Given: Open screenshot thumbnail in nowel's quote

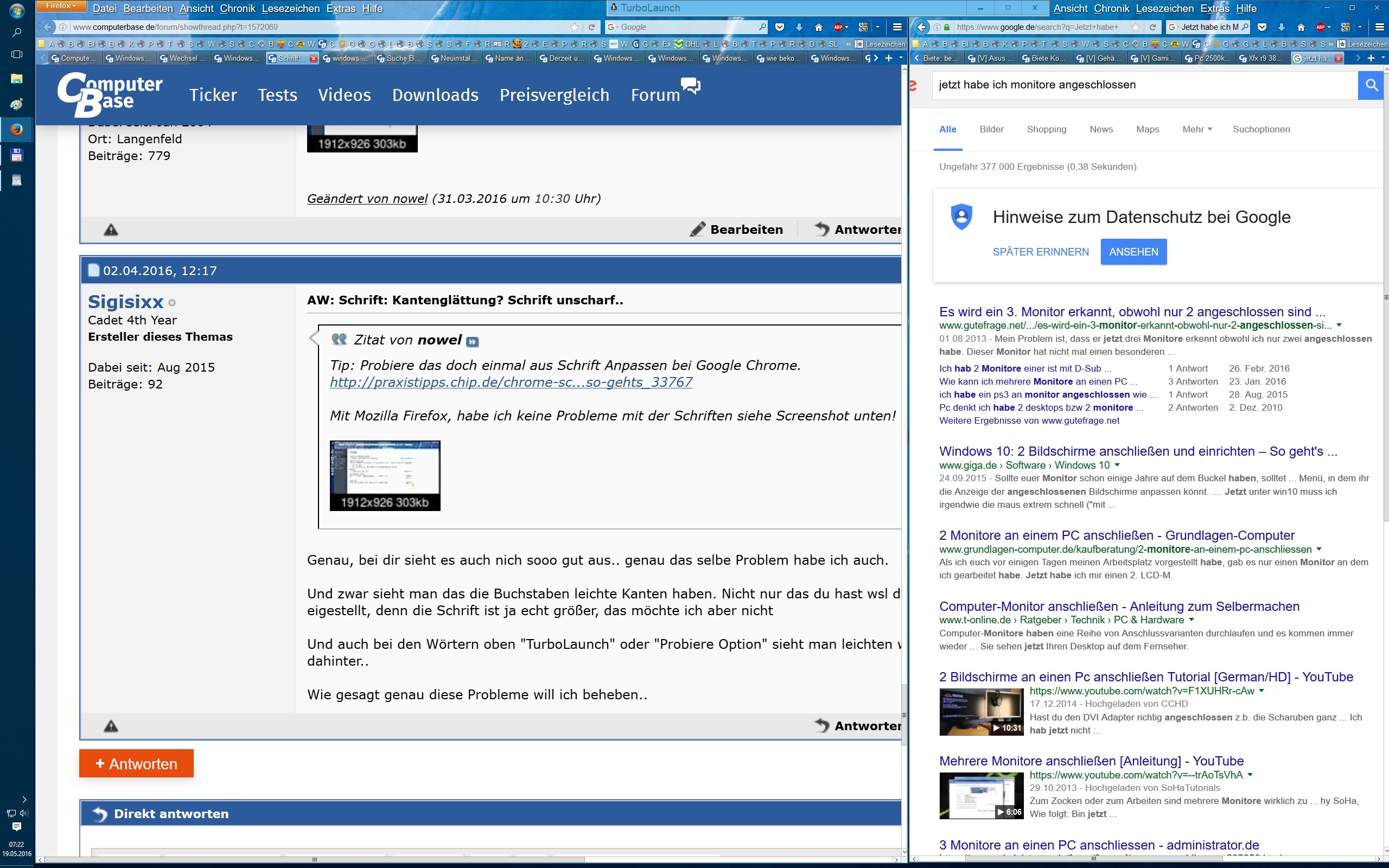Looking at the screenshot, I should pyautogui.click(x=385, y=475).
